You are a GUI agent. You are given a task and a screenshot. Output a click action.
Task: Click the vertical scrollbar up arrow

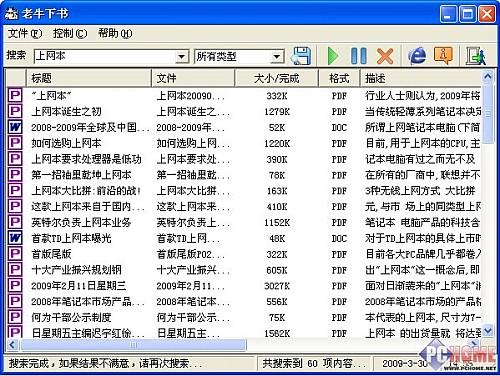tap(487, 77)
